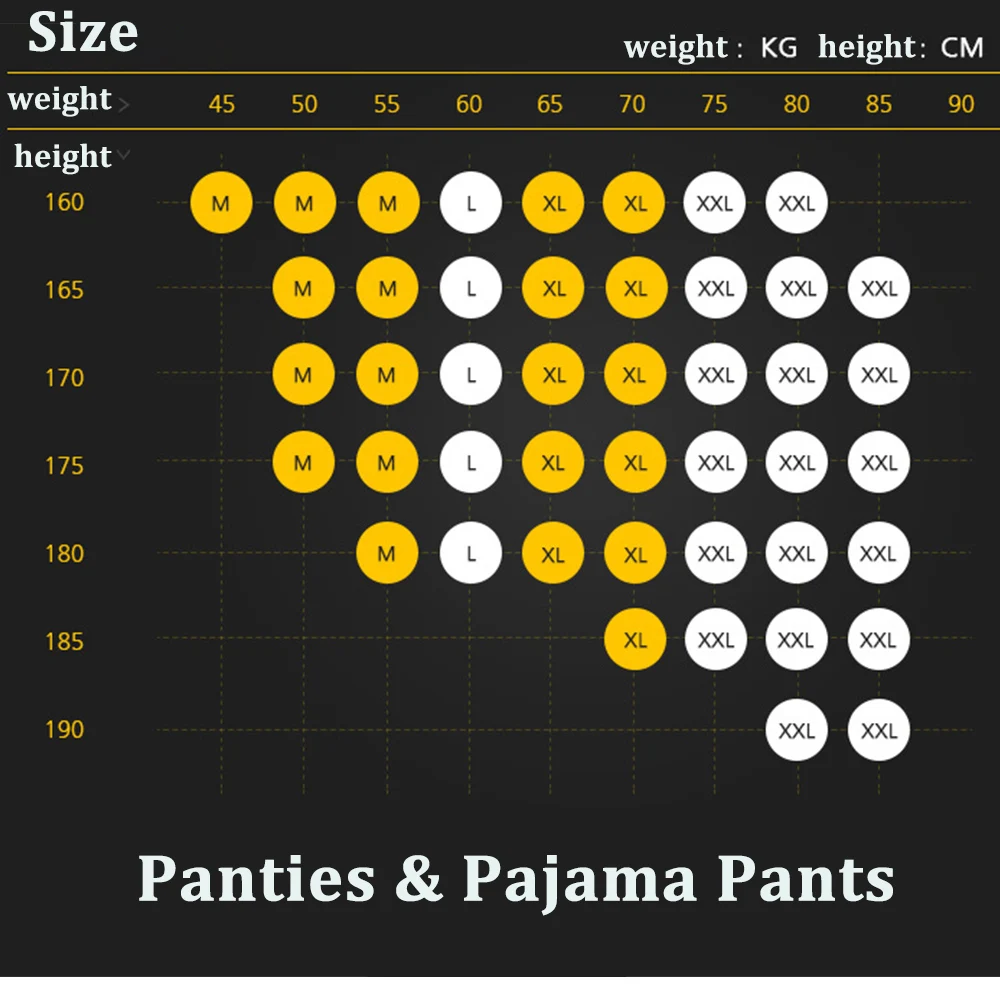Expand the chevron next to the weight label

[123, 103]
